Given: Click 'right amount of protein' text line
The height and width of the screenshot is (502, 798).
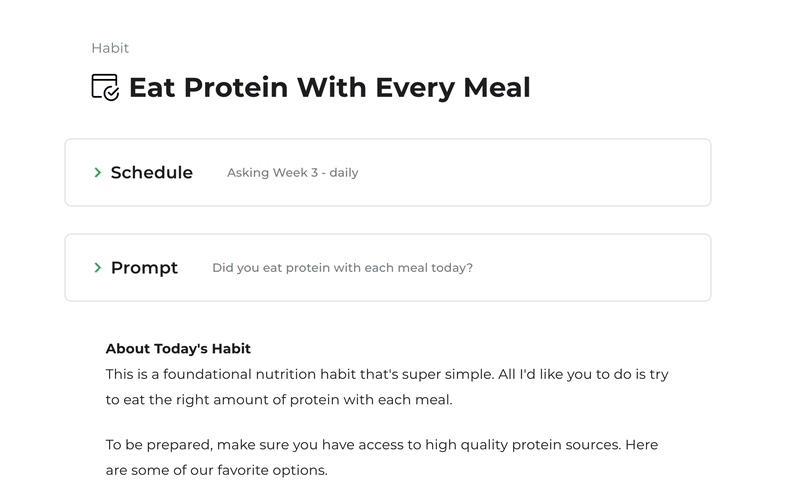Looking at the screenshot, I should click(x=279, y=400).
